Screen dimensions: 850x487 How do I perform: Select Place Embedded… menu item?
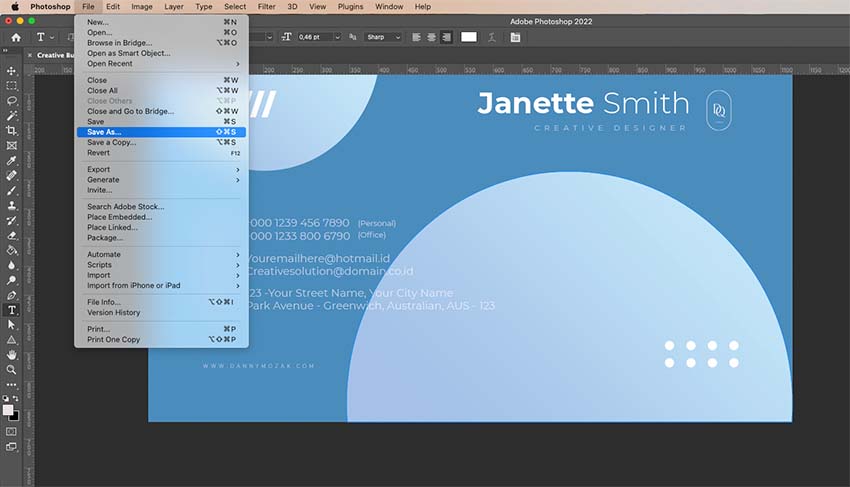[x=162, y=217]
